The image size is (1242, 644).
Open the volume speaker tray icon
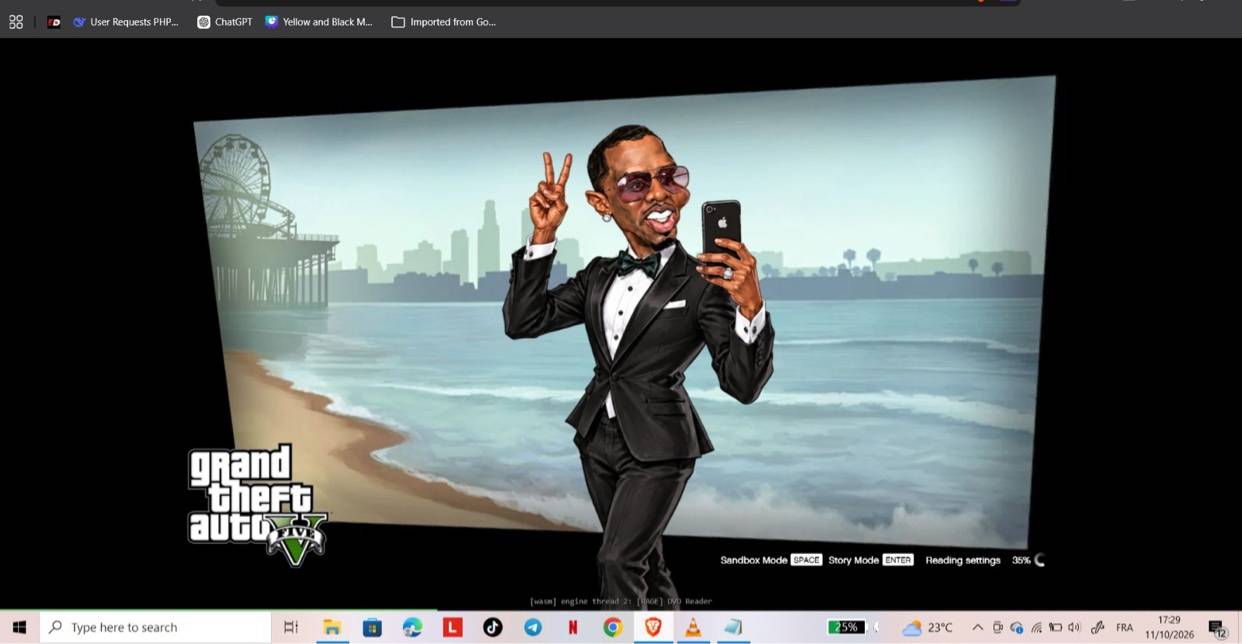1074,628
